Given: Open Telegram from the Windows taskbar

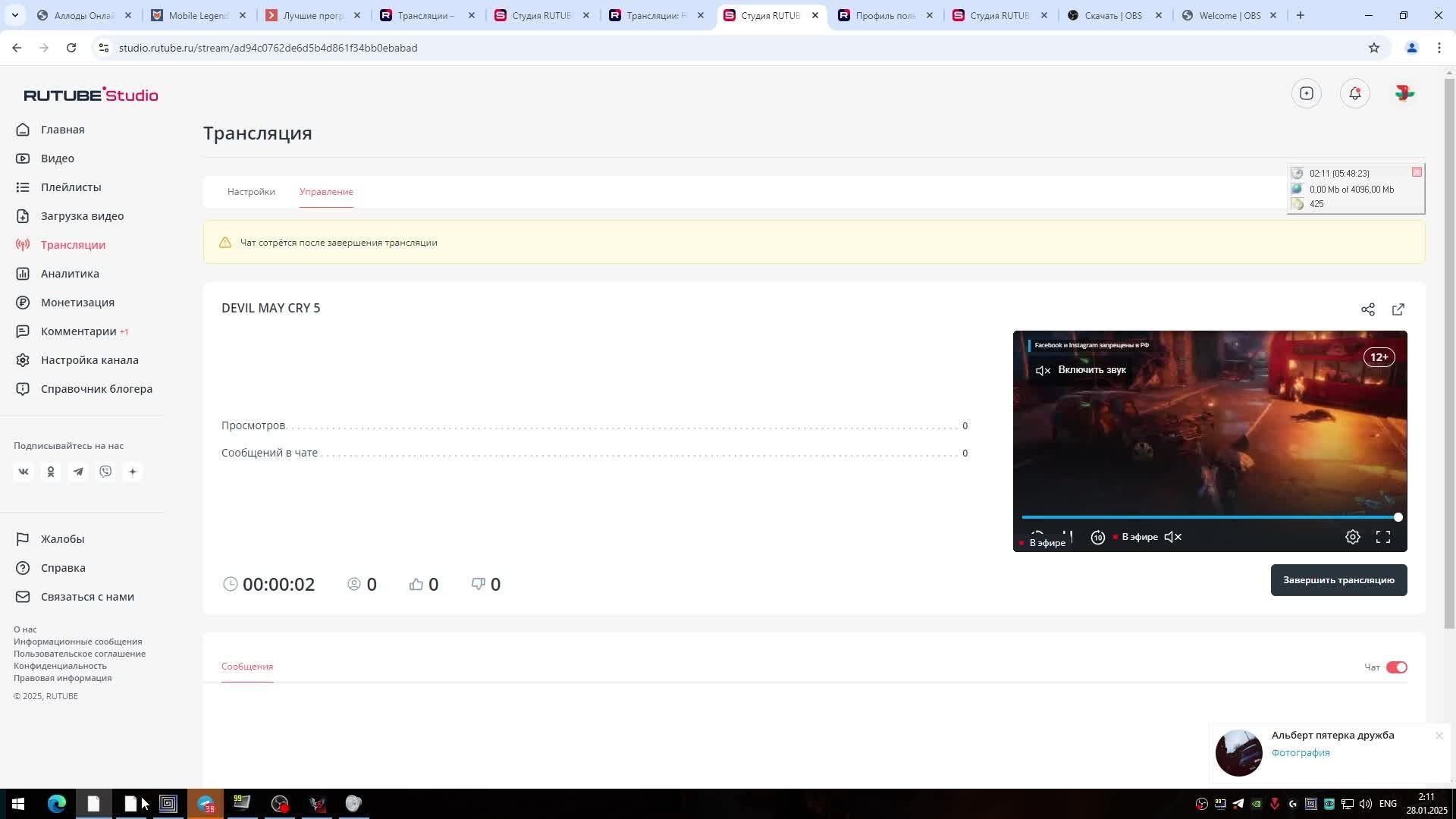Looking at the screenshot, I should (x=206, y=804).
